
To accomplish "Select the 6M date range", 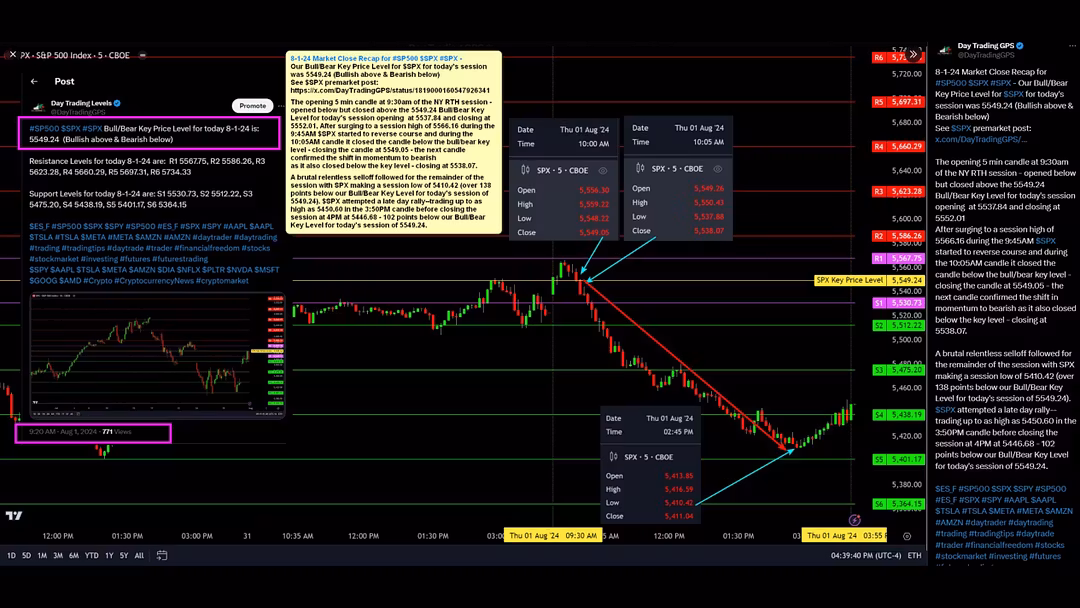I will point(74,555).
